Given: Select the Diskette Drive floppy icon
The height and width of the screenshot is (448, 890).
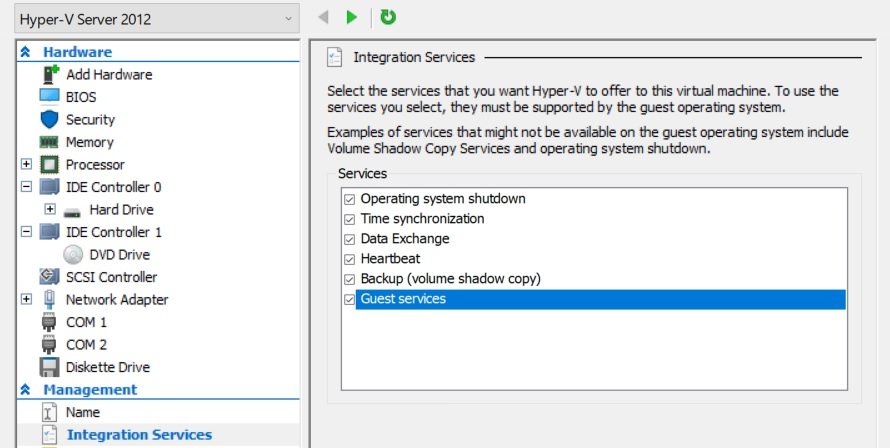Looking at the screenshot, I should point(50,367).
